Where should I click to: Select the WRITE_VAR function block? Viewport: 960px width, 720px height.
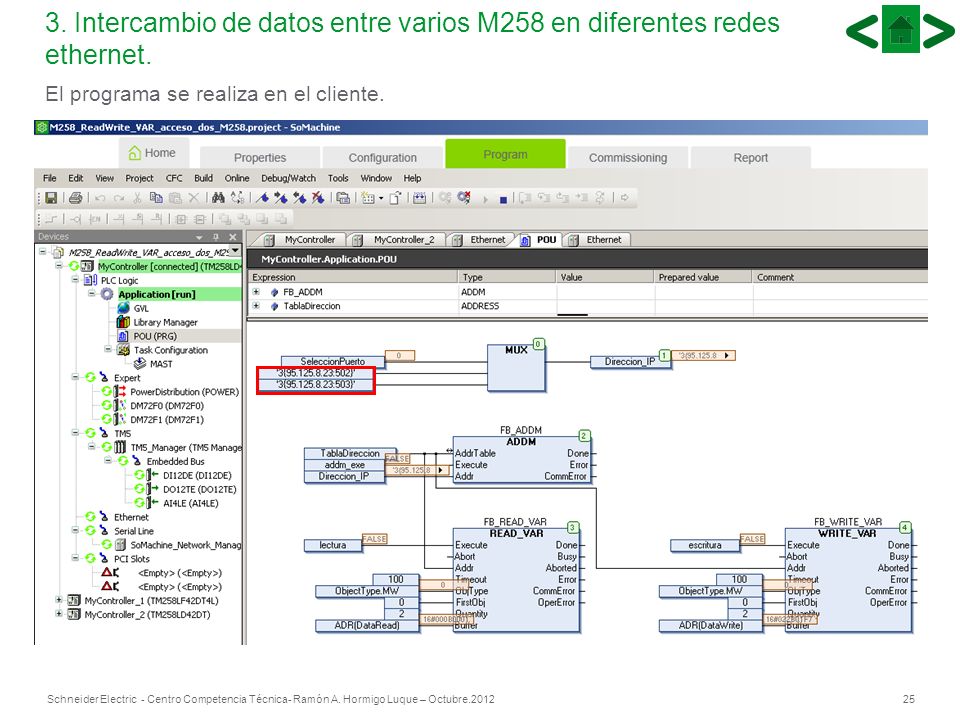coord(848,580)
